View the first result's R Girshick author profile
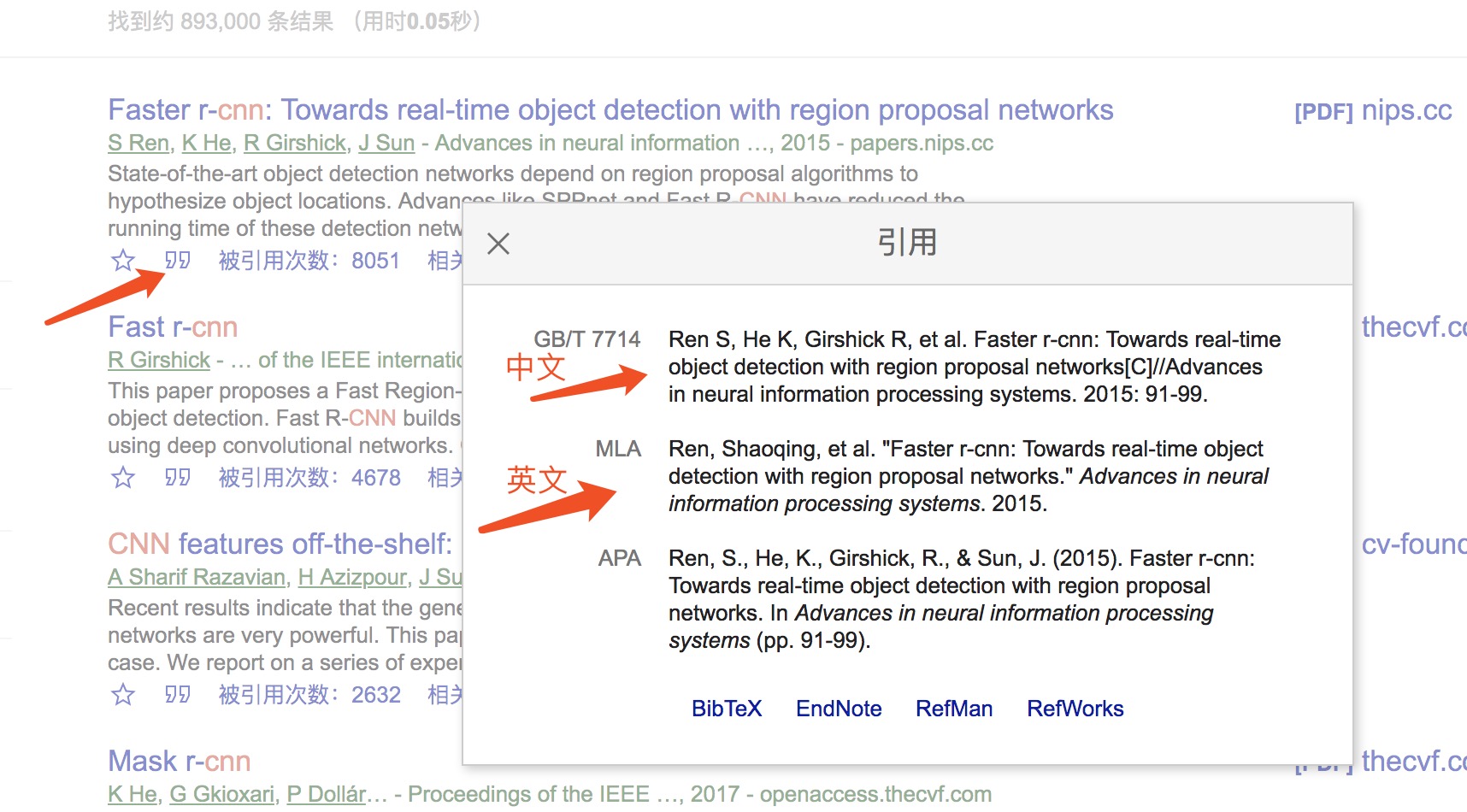Viewport: 1467px width, 812px height. pos(295,144)
